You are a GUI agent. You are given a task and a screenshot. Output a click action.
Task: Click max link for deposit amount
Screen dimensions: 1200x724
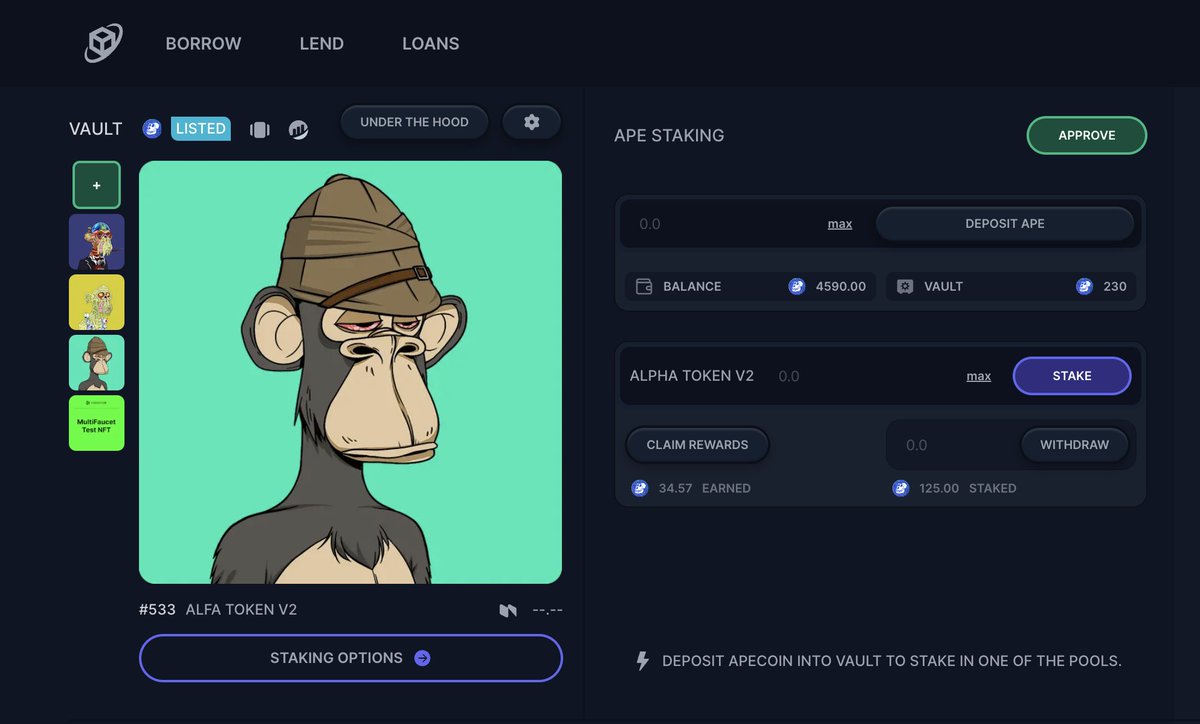pyautogui.click(x=840, y=224)
